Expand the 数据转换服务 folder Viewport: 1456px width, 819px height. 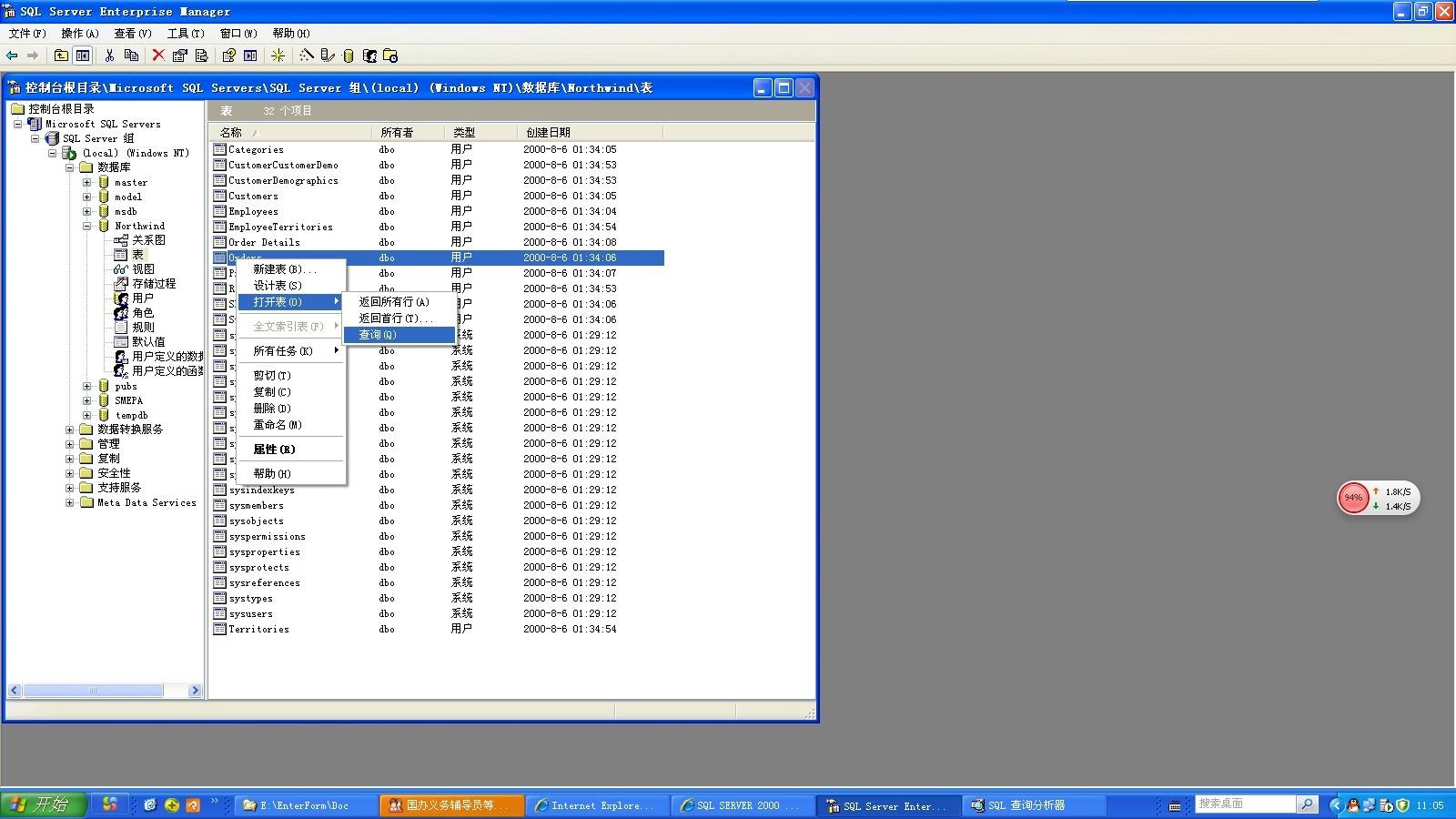tap(70, 430)
